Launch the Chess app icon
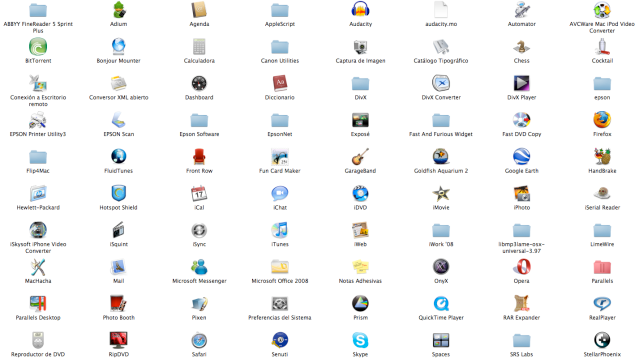The width and height of the screenshot is (639, 363). (x=522, y=46)
